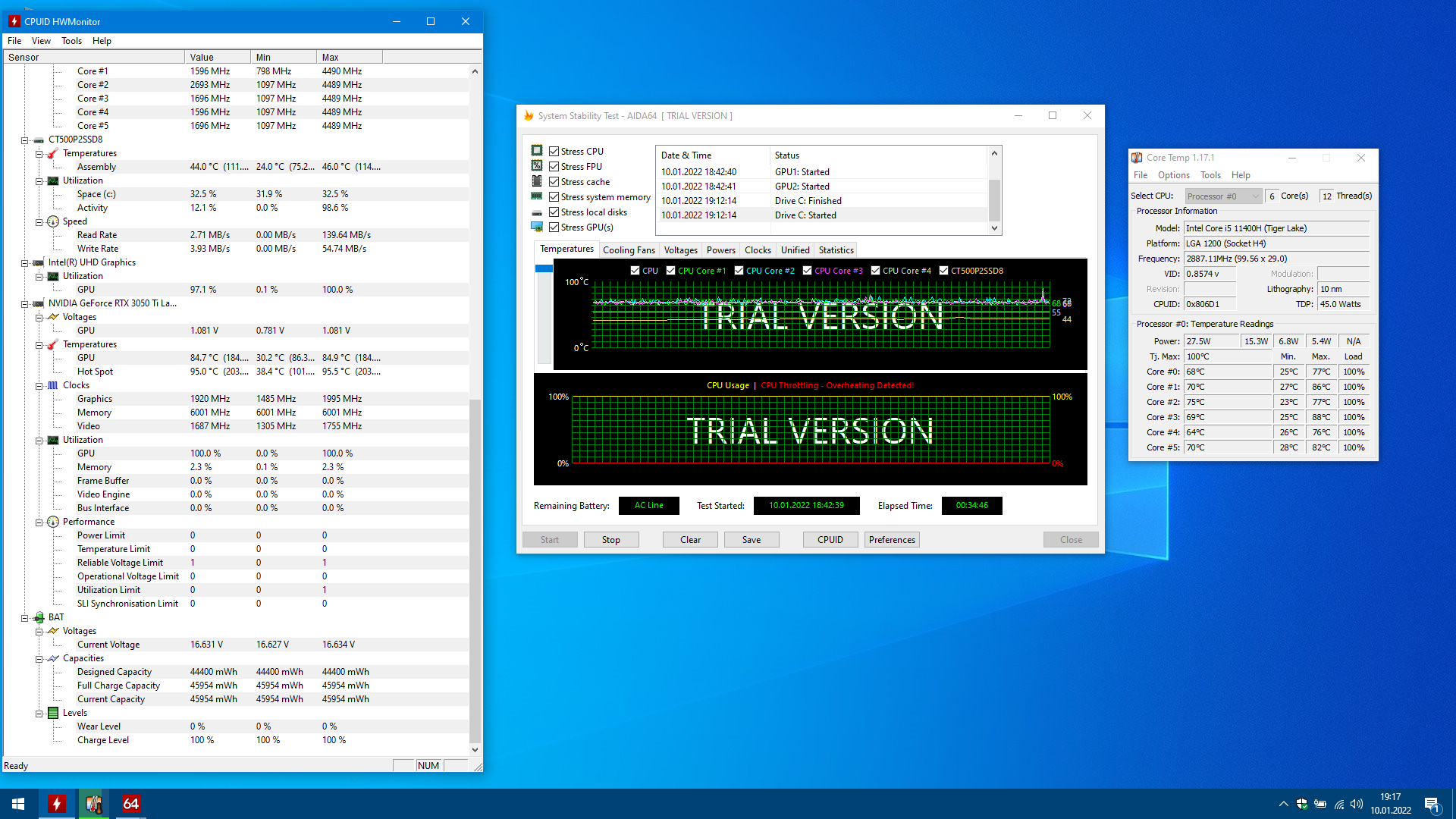
Task: Collapse the NVIDIA GeForce RTX 3050 Ti node
Action: 24,303
